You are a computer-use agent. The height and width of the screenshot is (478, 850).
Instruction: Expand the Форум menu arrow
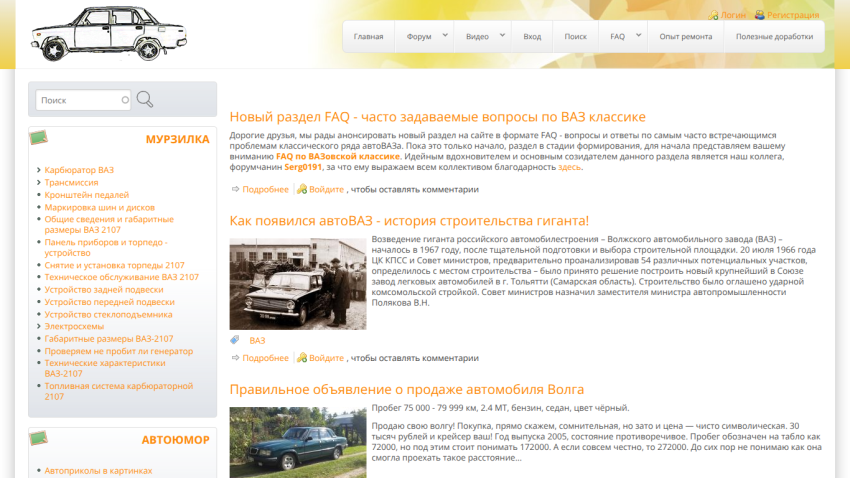445,35
